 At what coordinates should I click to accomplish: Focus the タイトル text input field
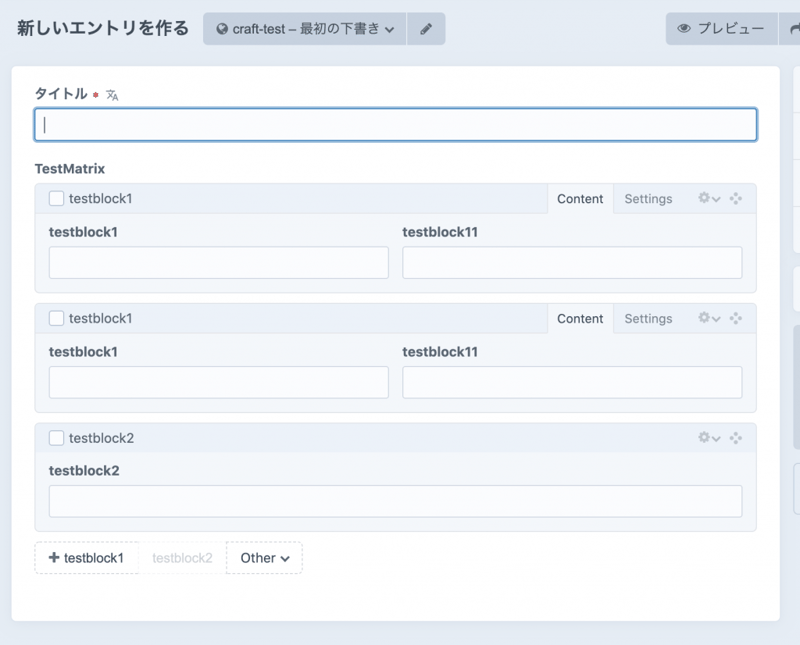395,125
